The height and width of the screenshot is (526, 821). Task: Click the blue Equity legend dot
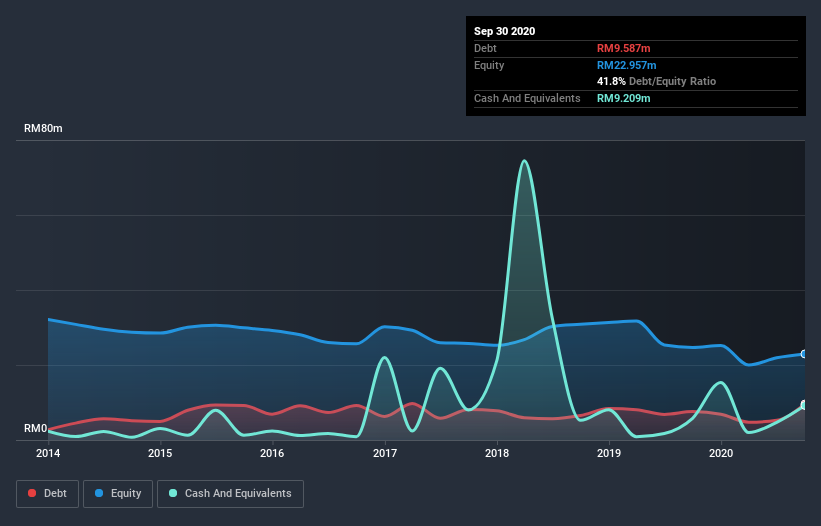pyautogui.click(x=99, y=493)
